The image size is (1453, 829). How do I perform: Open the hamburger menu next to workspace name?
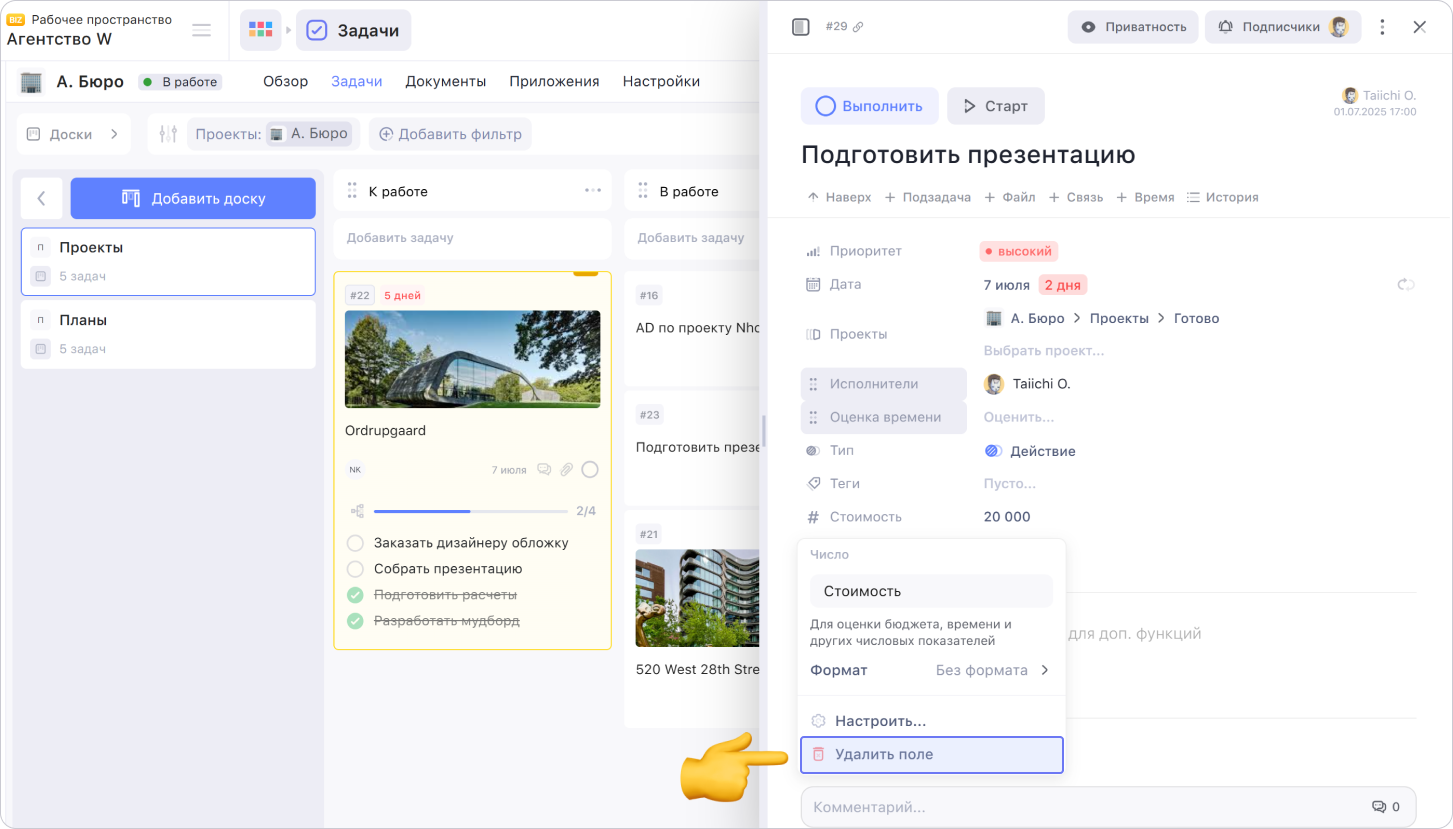pyautogui.click(x=201, y=30)
